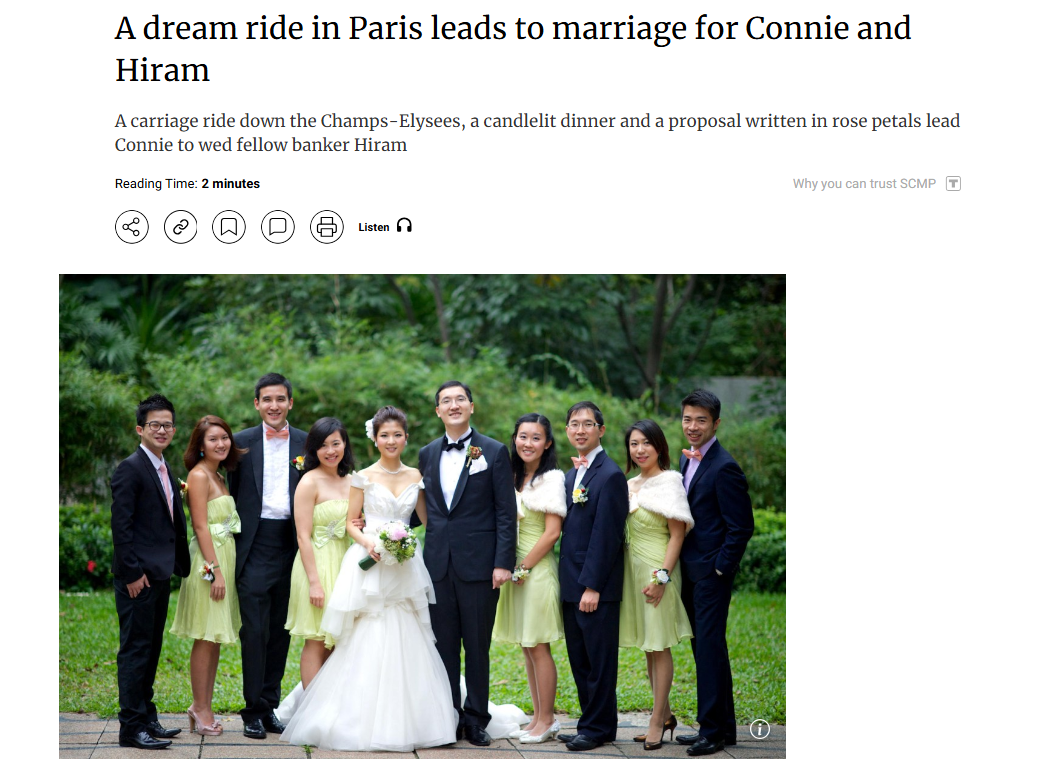Click the headphones icon beside Listen
This screenshot has width=1043, height=784.
pyautogui.click(x=404, y=226)
